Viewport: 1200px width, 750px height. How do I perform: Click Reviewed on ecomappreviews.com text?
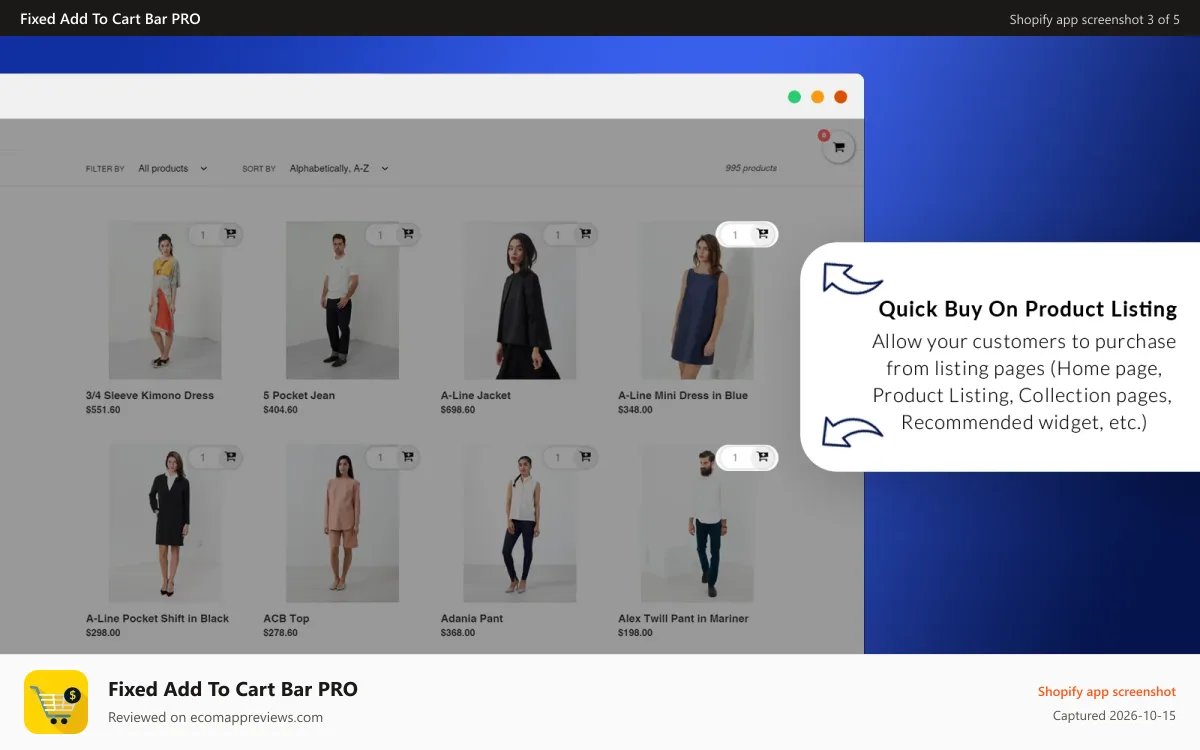[x=215, y=717]
